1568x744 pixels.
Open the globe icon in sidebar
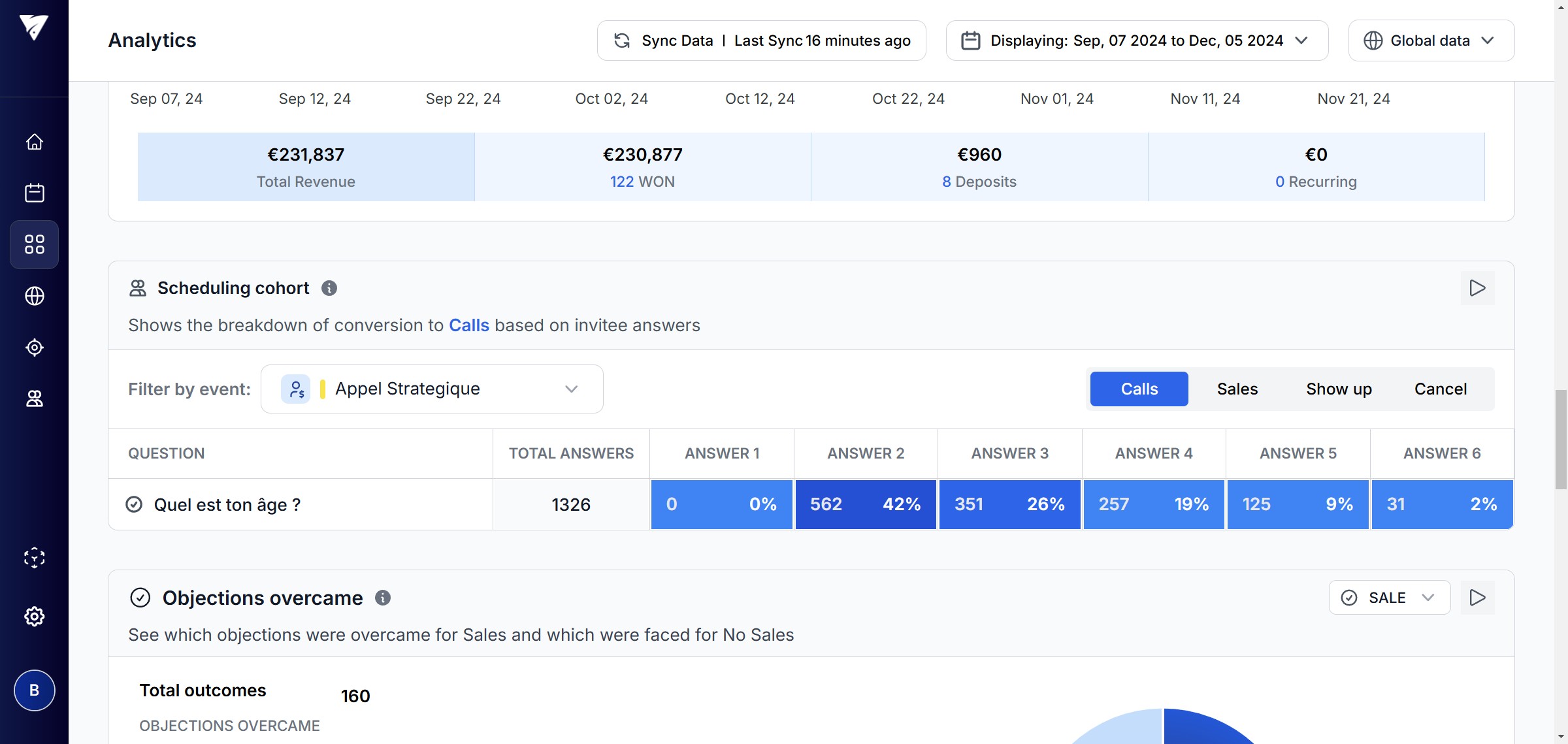(34, 296)
